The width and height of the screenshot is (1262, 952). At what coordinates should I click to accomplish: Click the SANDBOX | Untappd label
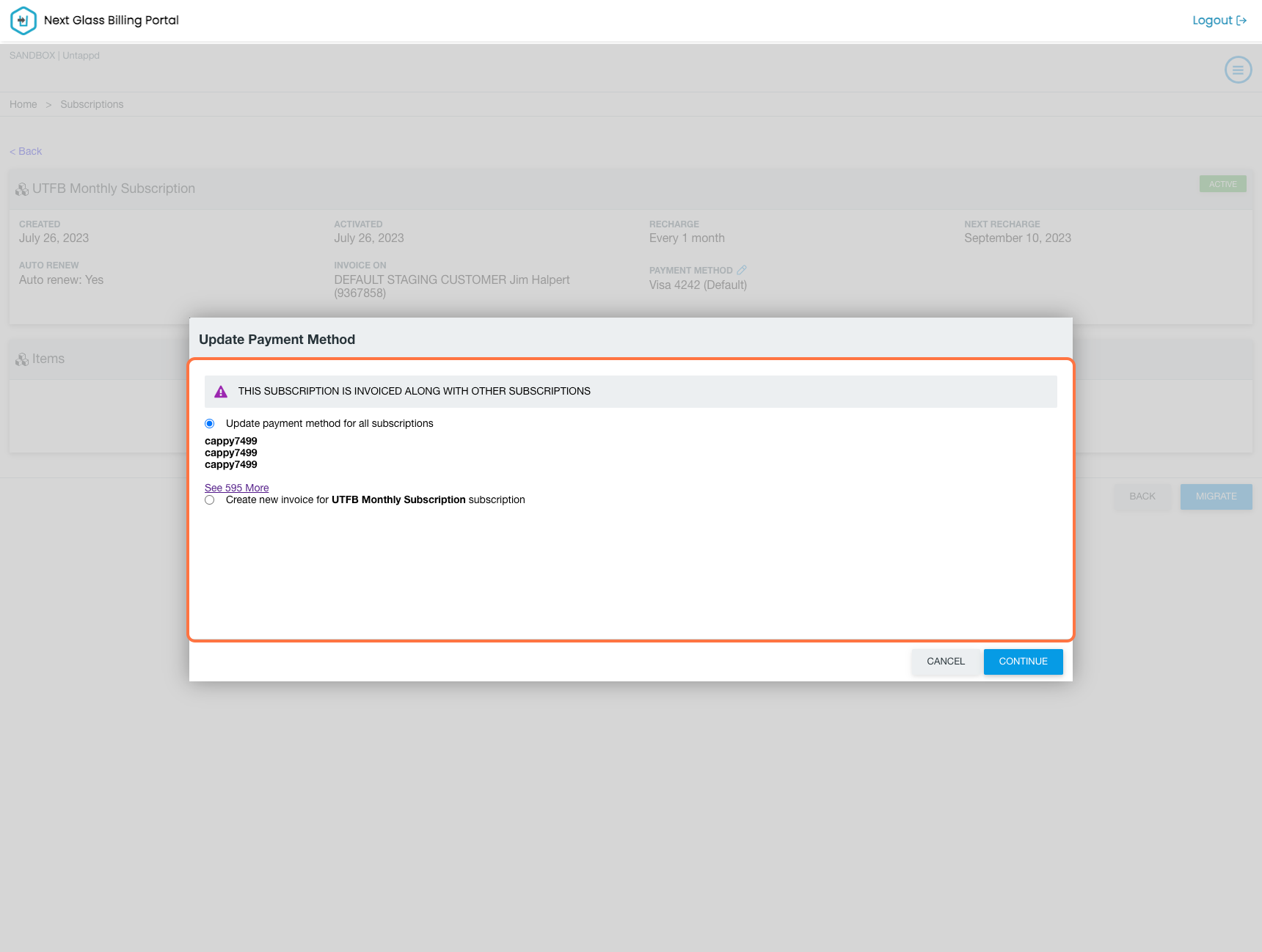pyautogui.click(x=54, y=56)
